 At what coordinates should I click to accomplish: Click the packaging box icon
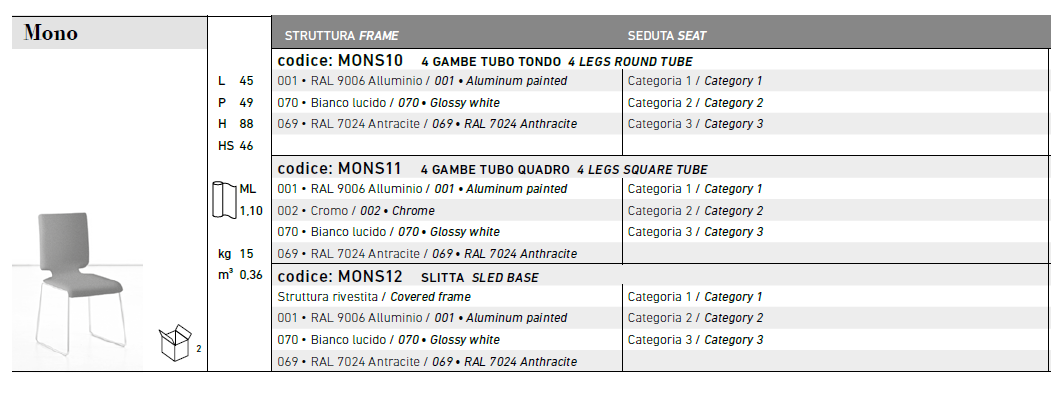(x=175, y=343)
